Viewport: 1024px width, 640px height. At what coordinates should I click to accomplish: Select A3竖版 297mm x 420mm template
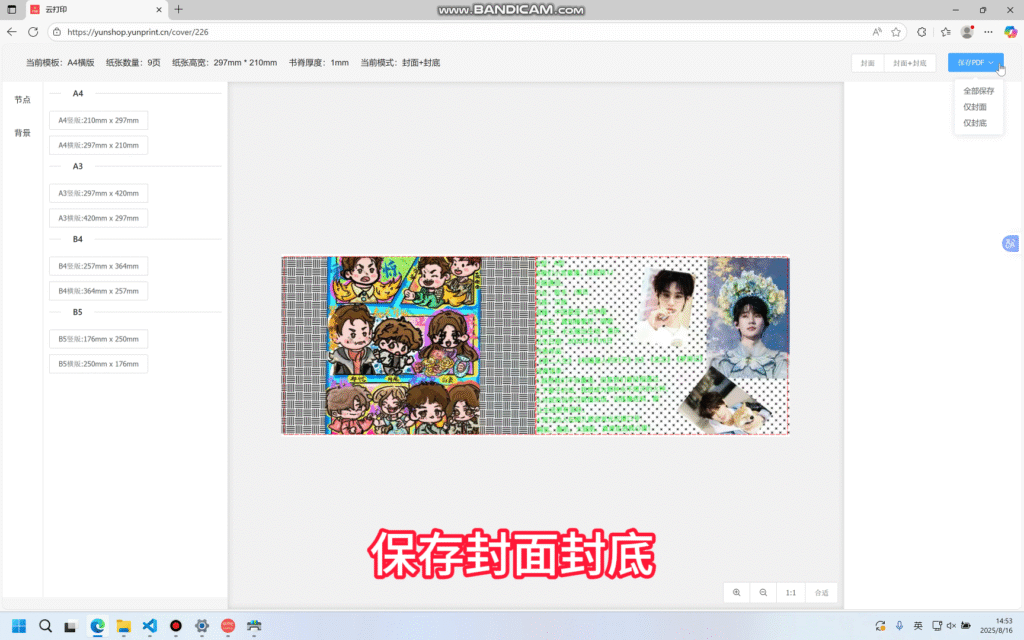[x=99, y=193]
